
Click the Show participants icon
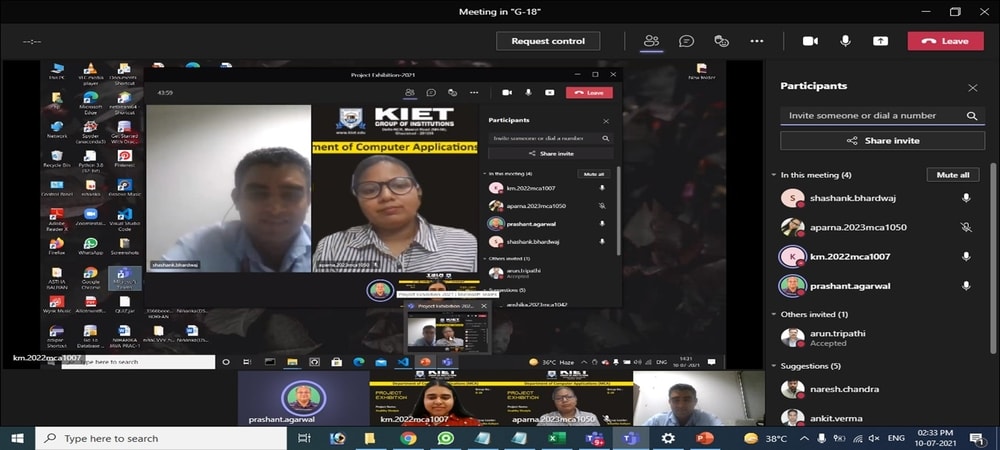tap(651, 41)
